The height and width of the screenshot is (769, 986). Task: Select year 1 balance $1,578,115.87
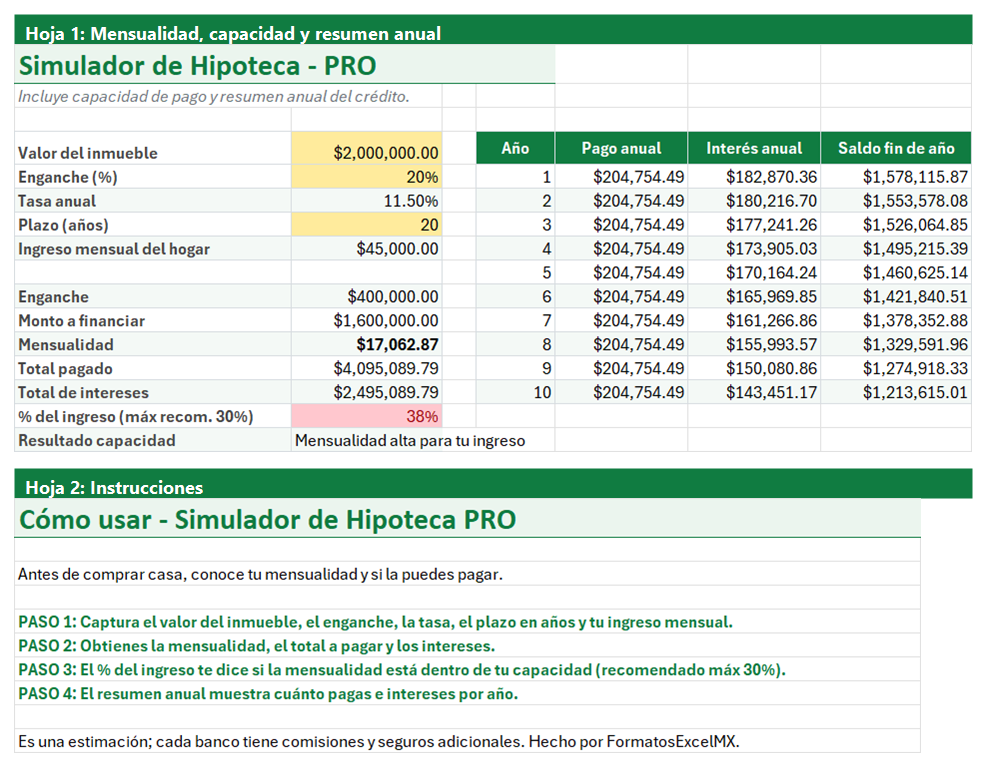pyautogui.click(x=896, y=177)
